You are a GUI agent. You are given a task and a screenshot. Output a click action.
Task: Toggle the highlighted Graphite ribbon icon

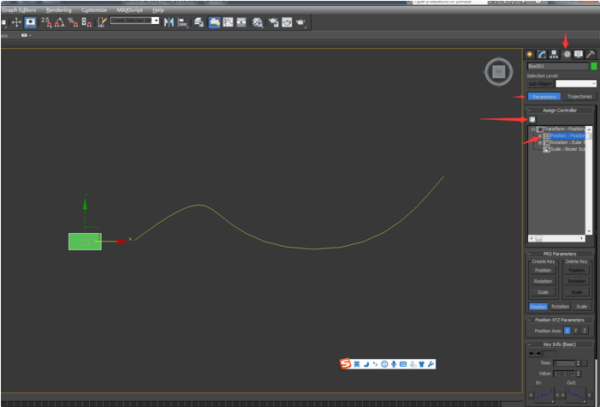click(214, 23)
